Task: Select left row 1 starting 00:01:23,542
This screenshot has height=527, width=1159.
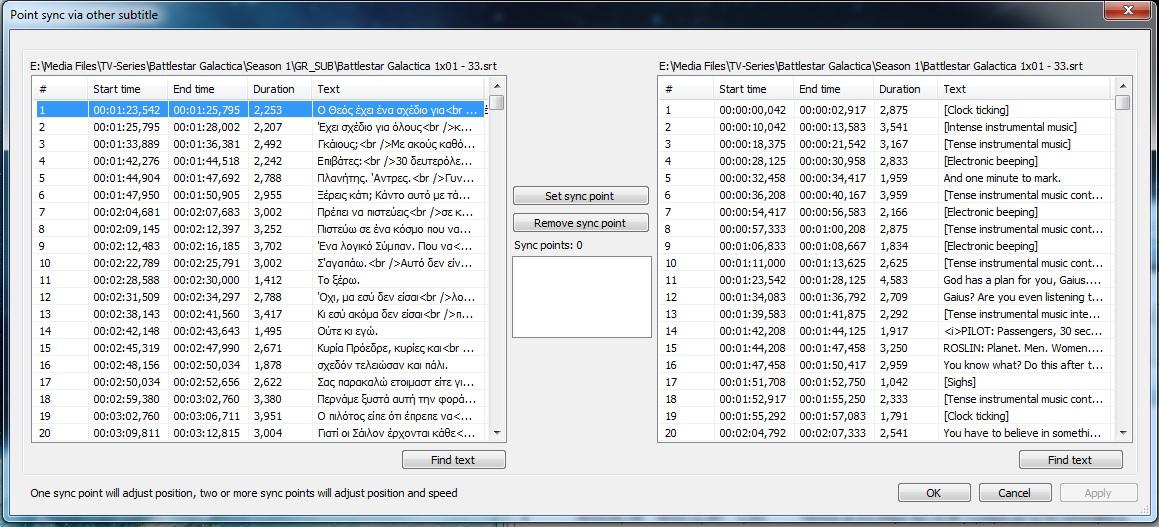Action: click(x=259, y=109)
